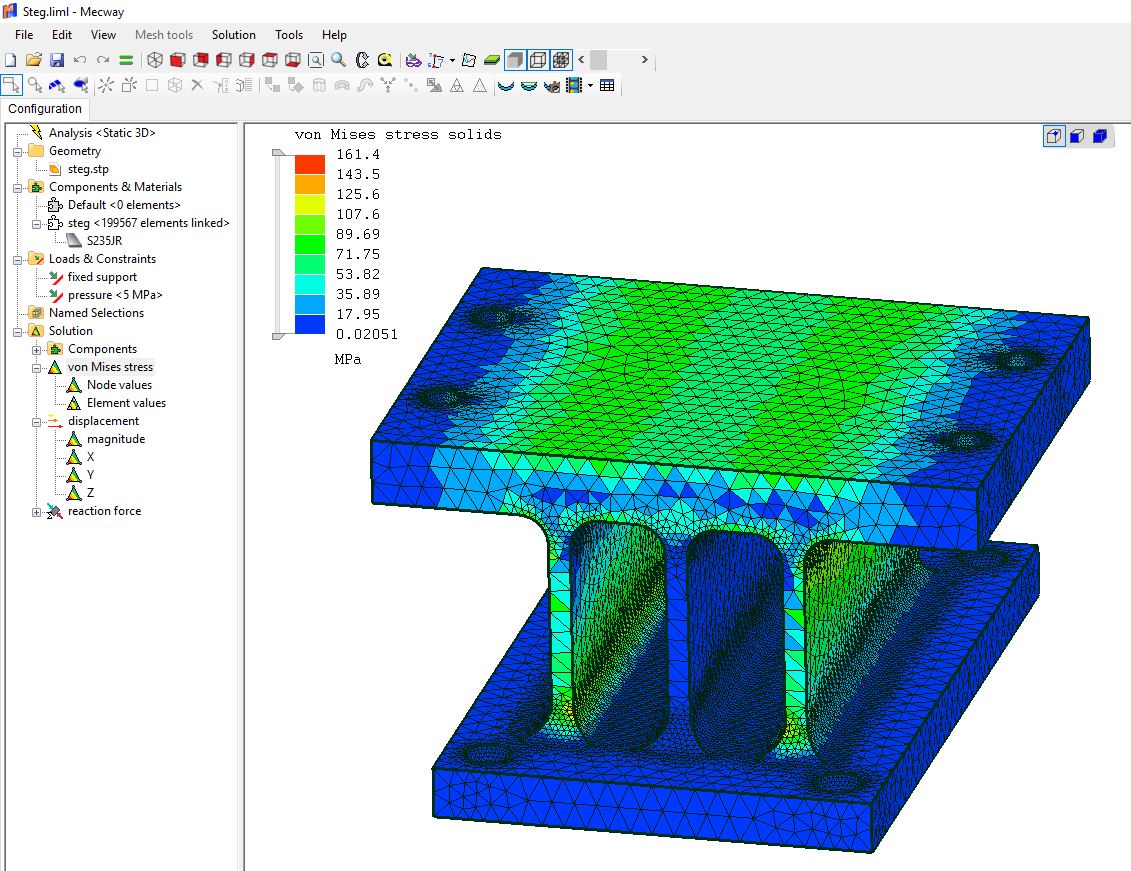This screenshot has width=1131, height=871.
Task: Toggle the half-blue cube view button in viewport
Action: tap(1077, 136)
